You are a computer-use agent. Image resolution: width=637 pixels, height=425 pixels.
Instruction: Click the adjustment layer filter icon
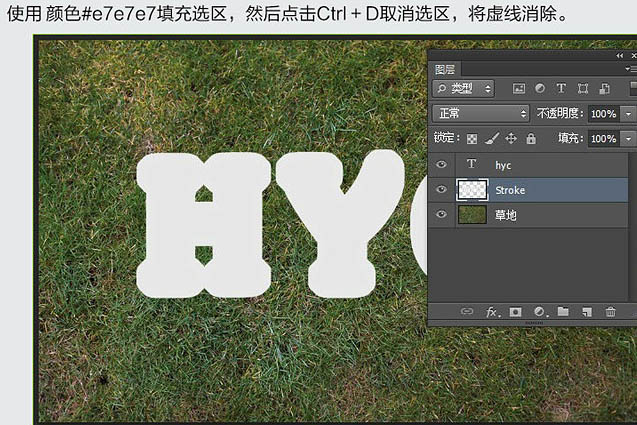tap(540, 88)
